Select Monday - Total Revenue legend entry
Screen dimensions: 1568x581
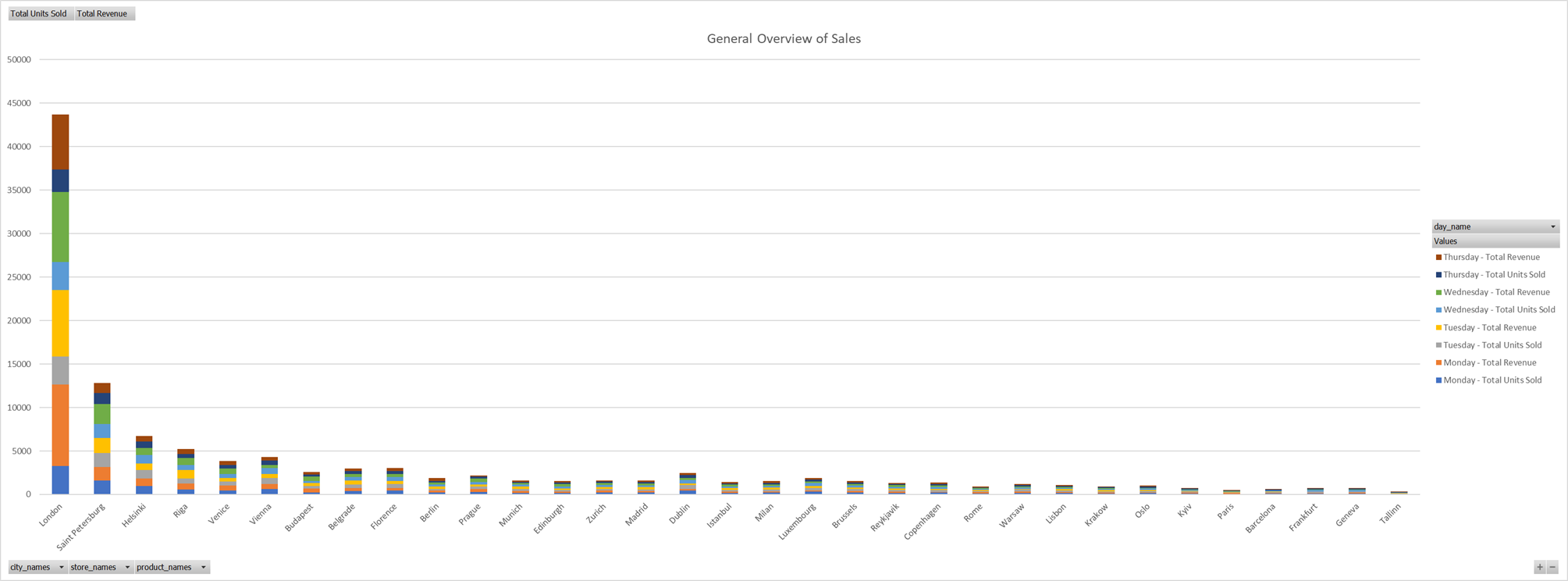(x=1486, y=362)
